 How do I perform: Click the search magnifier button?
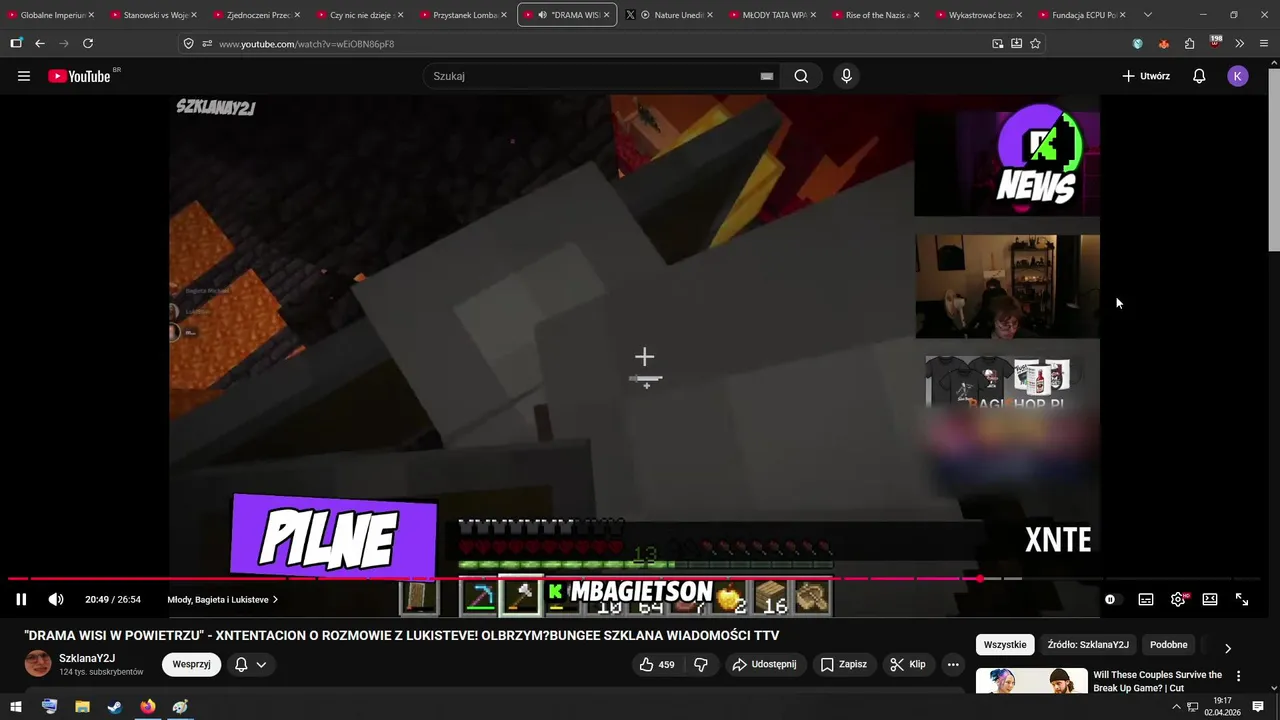(x=801, y=76)
